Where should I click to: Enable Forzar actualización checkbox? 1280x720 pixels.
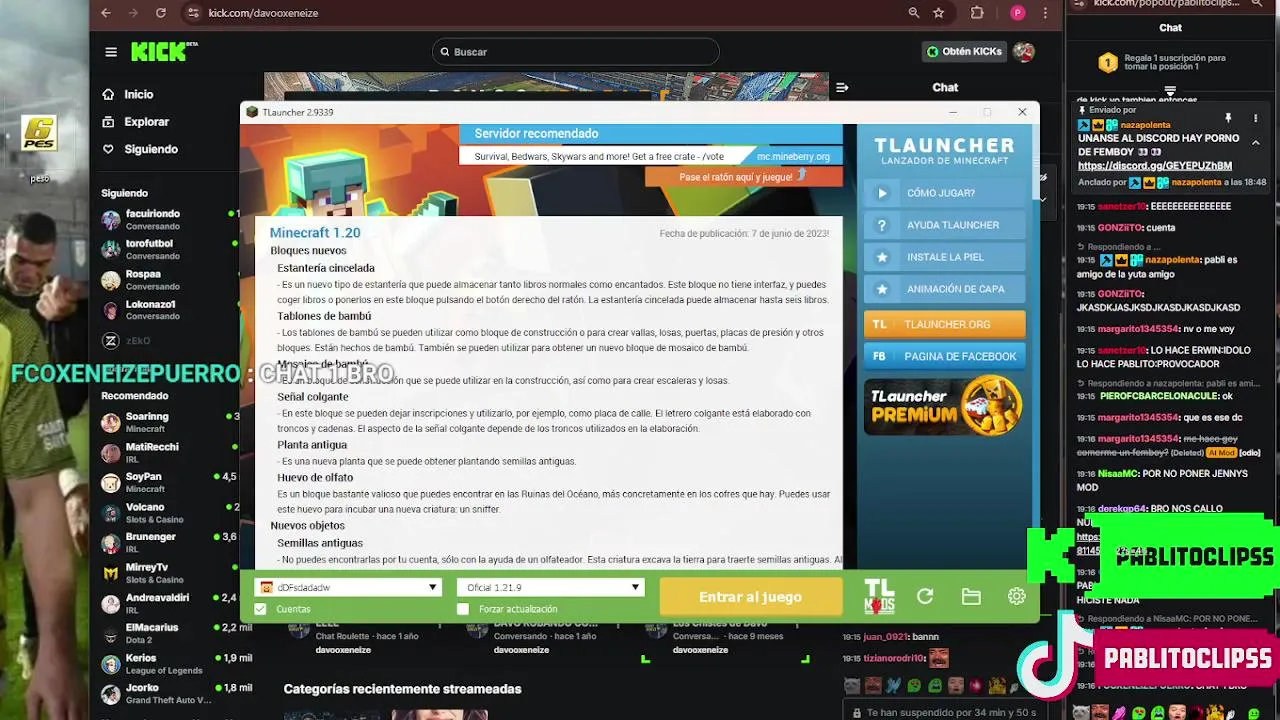coord(463,609)
